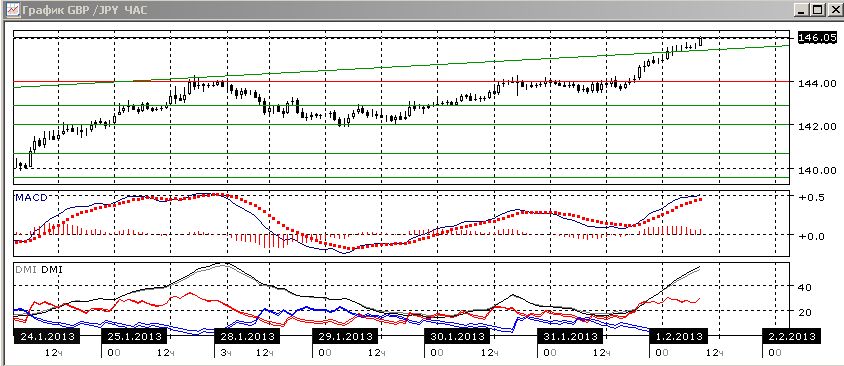The width and height of the screenshot is (844, 366).
Task: Click the '3ч' time label under 28.1.2013
Action: (226, 353)
